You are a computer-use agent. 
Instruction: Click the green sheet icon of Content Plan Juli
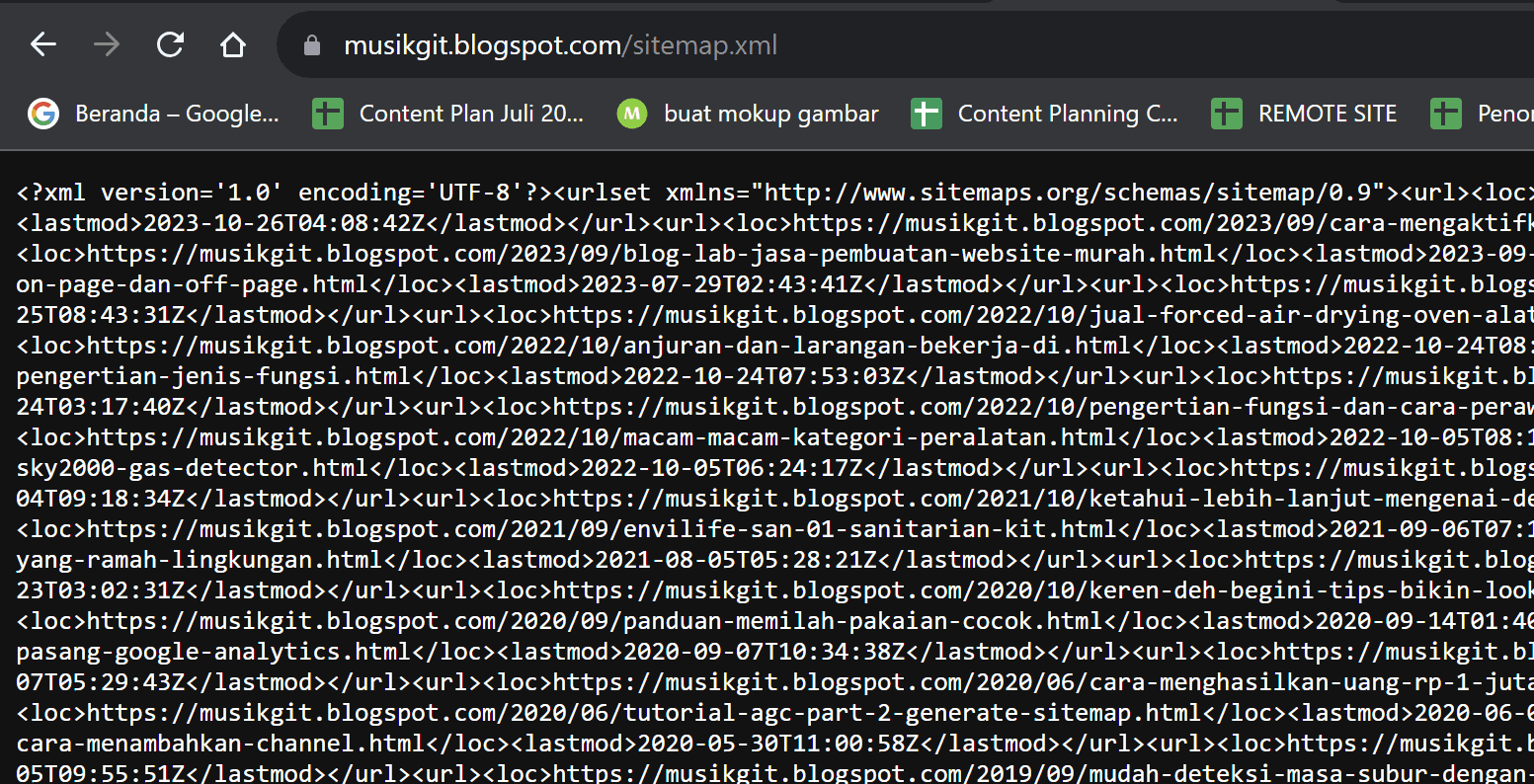pos(327,114)
